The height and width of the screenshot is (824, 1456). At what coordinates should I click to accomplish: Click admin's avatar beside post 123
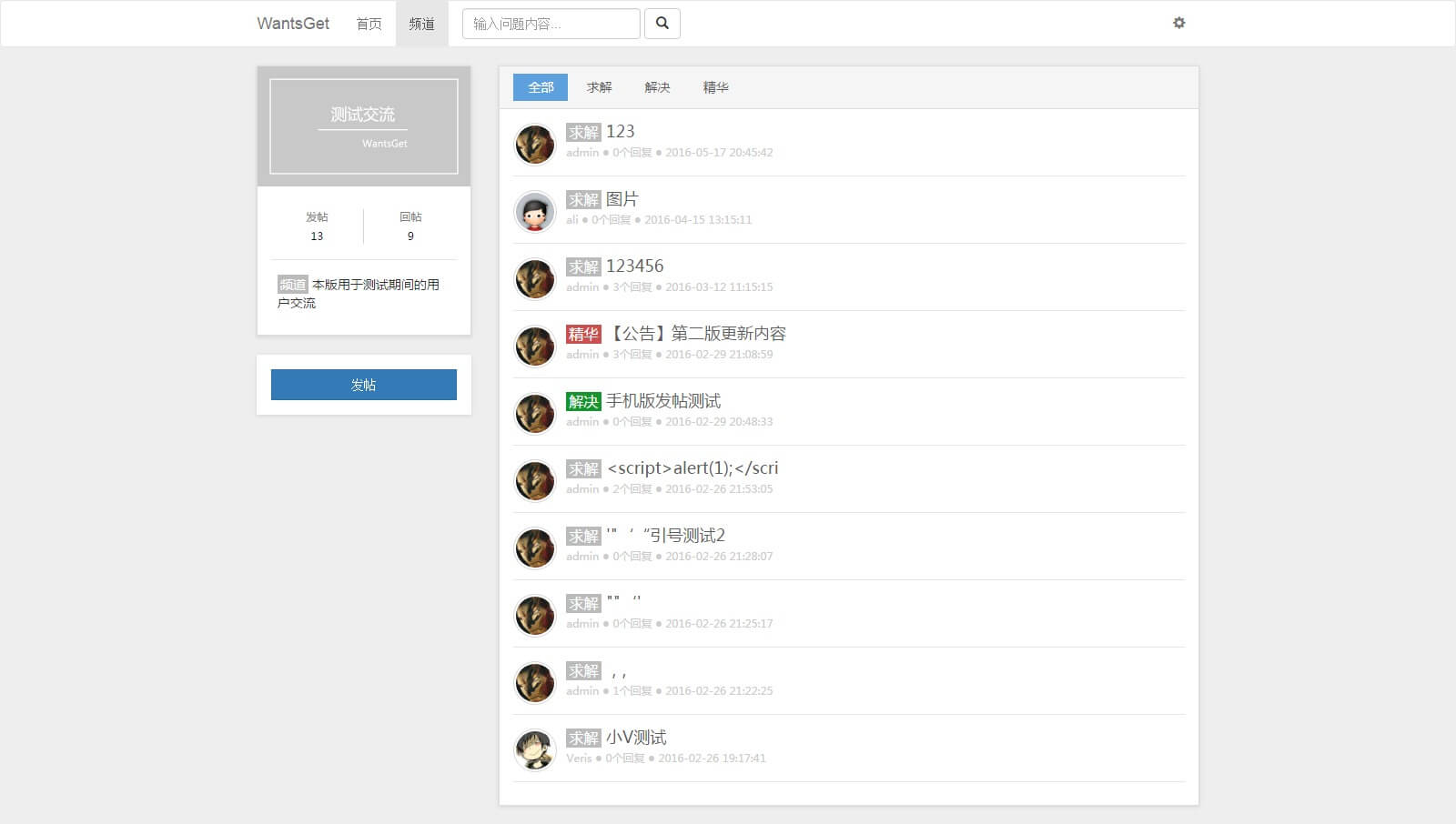[534, 145]
